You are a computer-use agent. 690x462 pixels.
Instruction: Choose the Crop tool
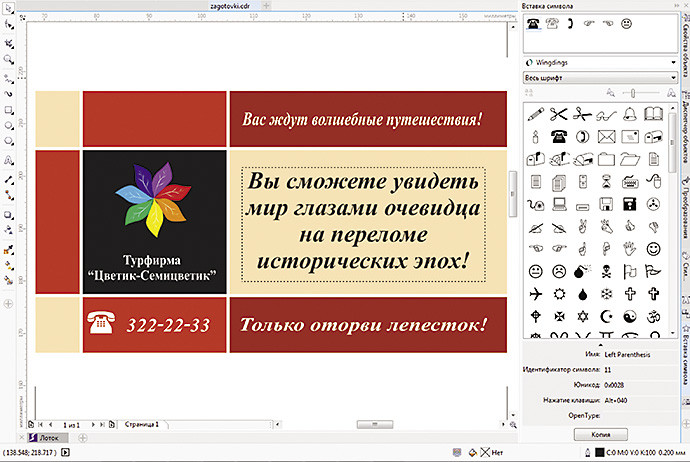point(8,43)
